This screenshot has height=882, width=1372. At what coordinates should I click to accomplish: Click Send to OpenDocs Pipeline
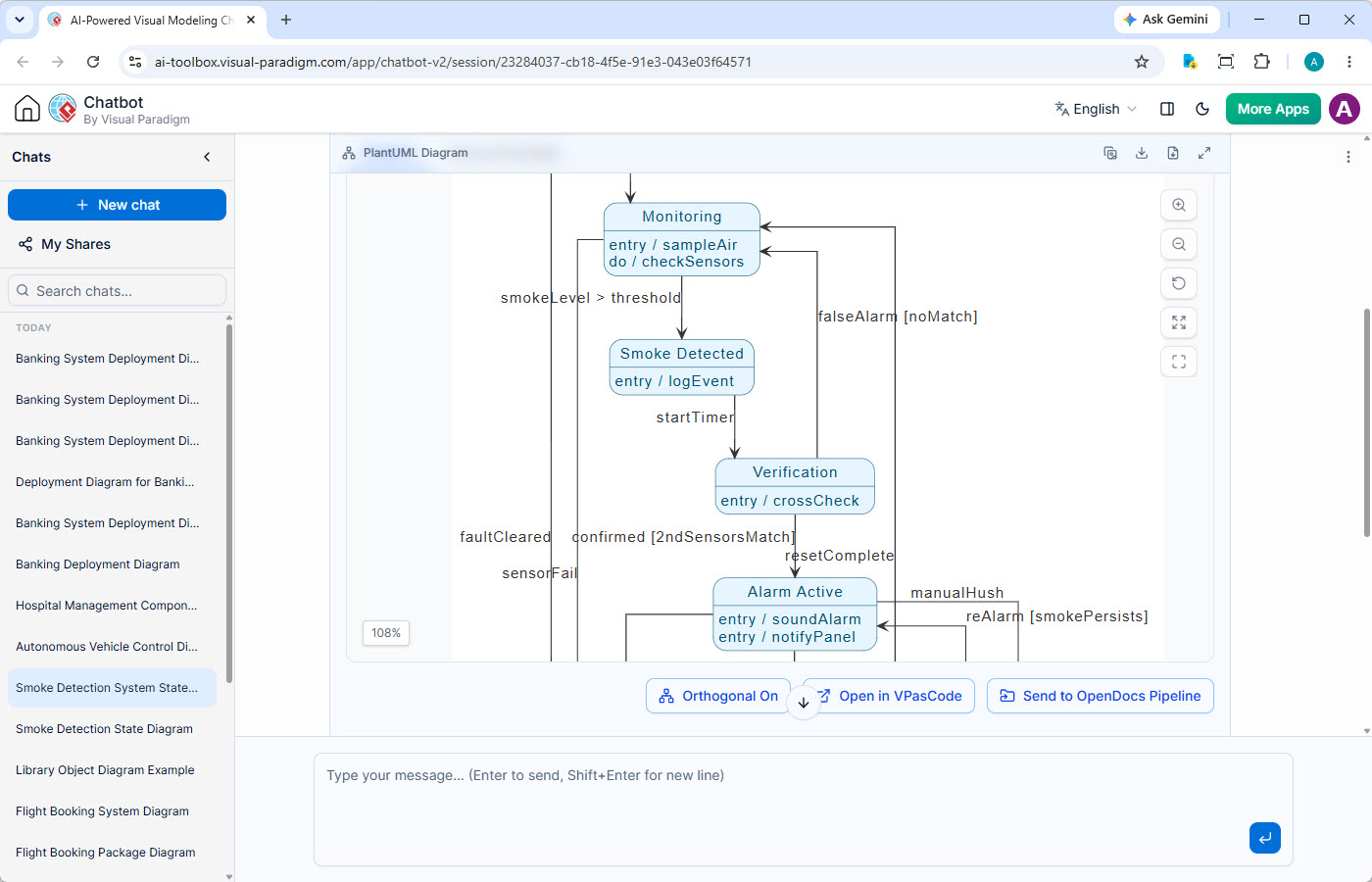(1101, 696)
